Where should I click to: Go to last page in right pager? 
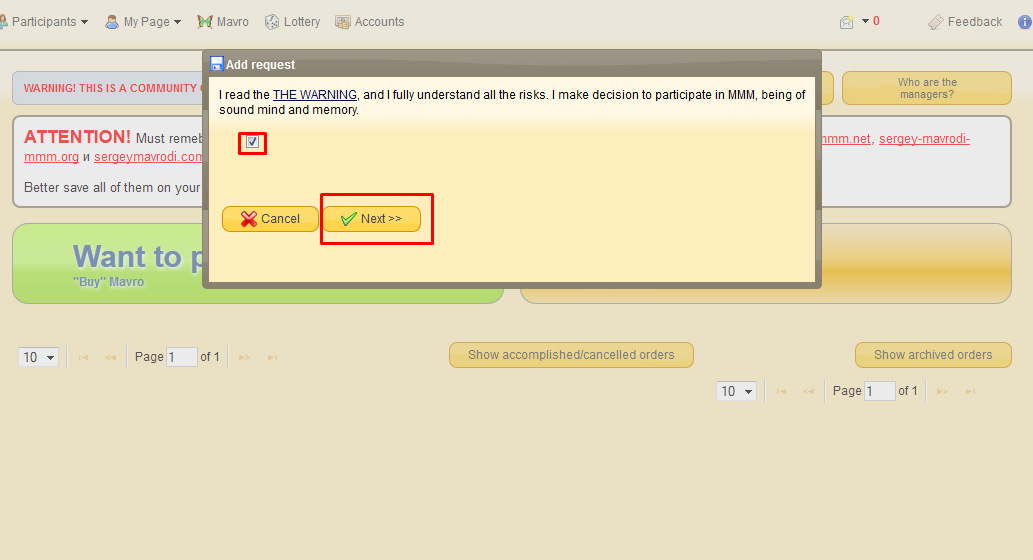pos(970,391)
